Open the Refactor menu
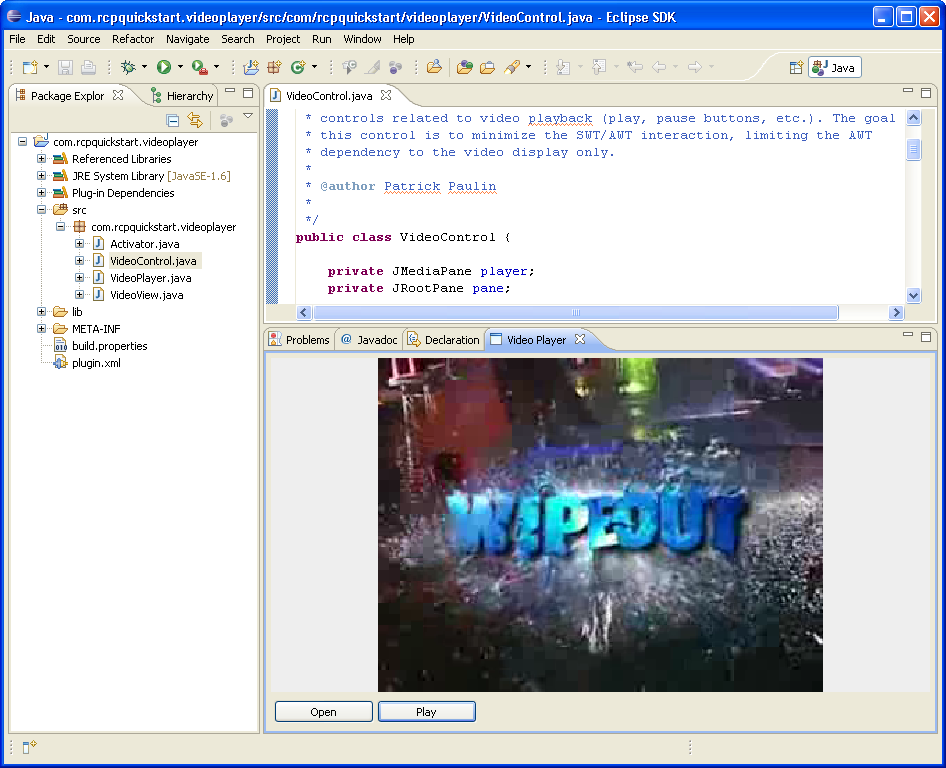Screen dimensions: 946x768 (135, 39)
